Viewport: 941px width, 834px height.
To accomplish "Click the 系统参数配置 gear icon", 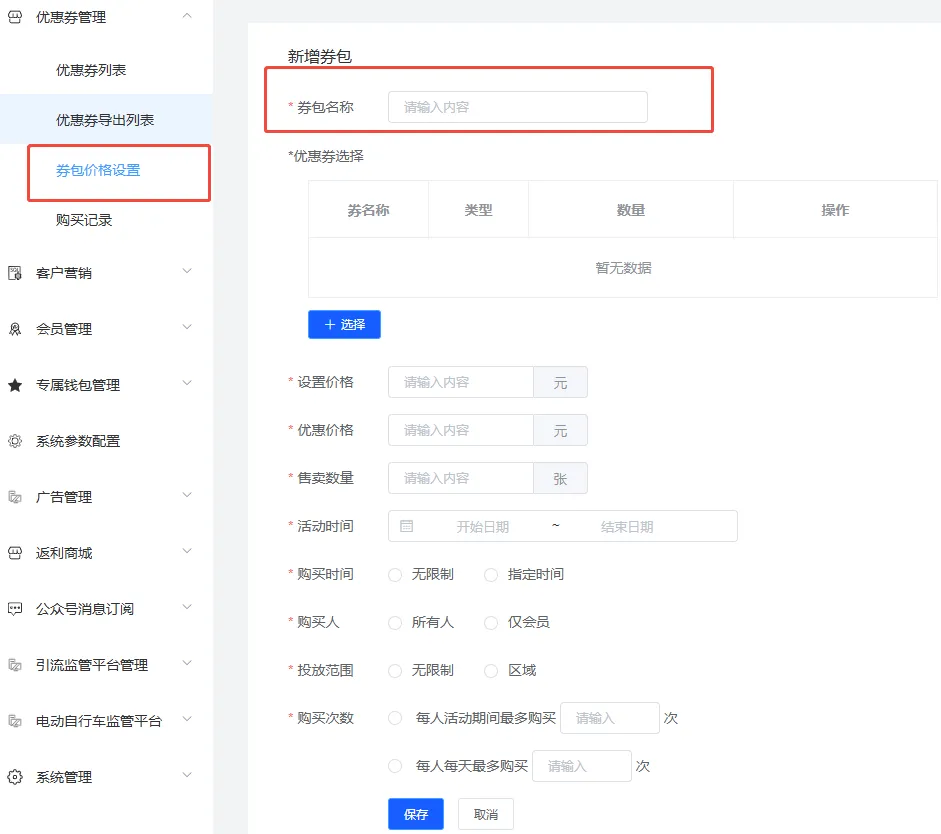I will tap(16, 440).
